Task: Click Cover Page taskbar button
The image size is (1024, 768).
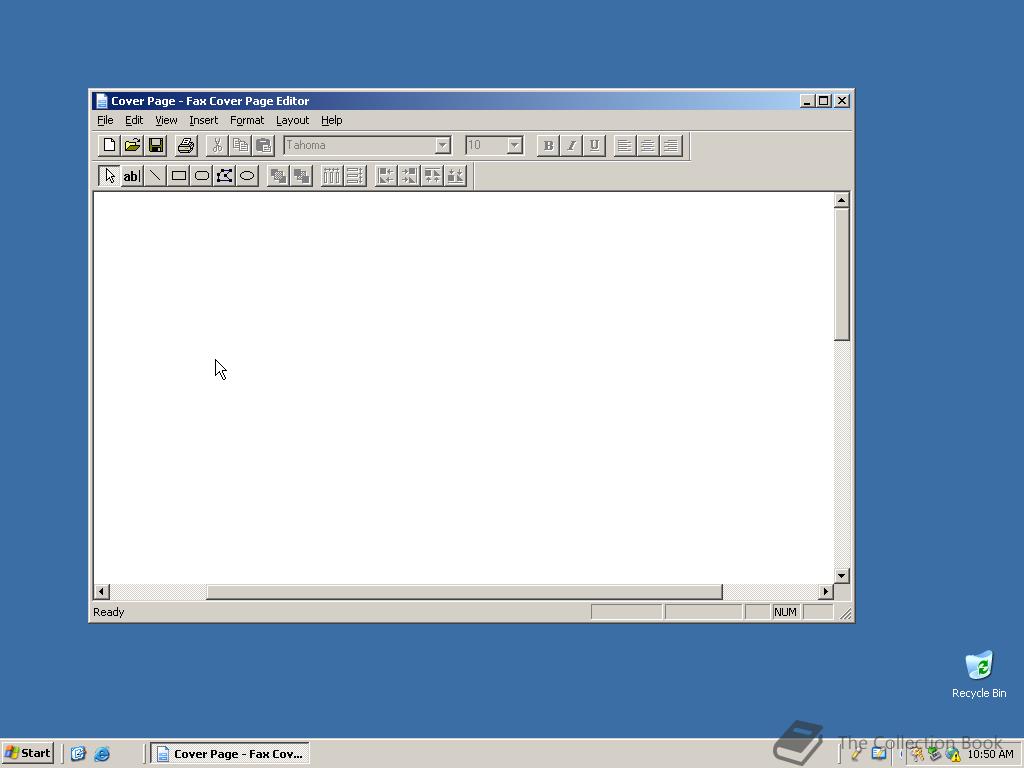Action: click(230, 754)
